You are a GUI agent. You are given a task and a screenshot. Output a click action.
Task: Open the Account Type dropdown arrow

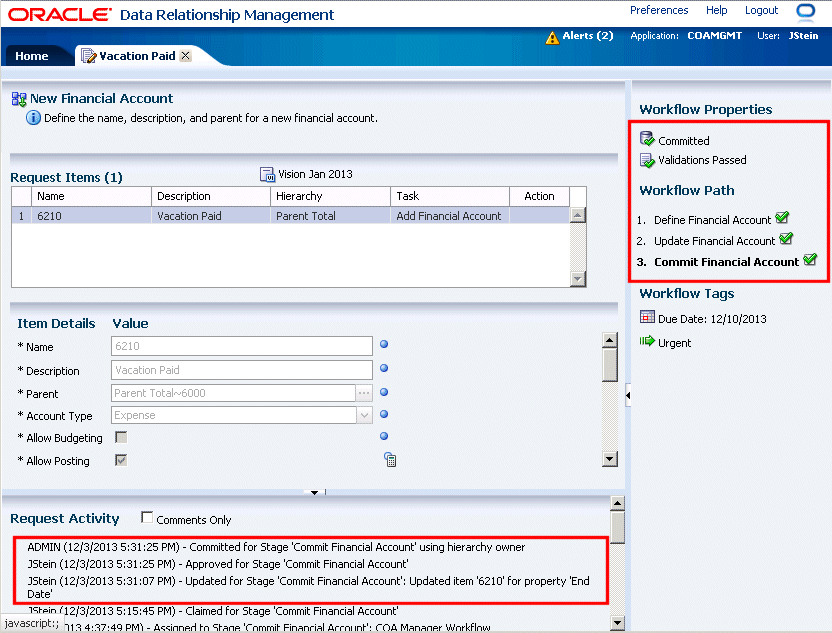(x=364, y=415)
